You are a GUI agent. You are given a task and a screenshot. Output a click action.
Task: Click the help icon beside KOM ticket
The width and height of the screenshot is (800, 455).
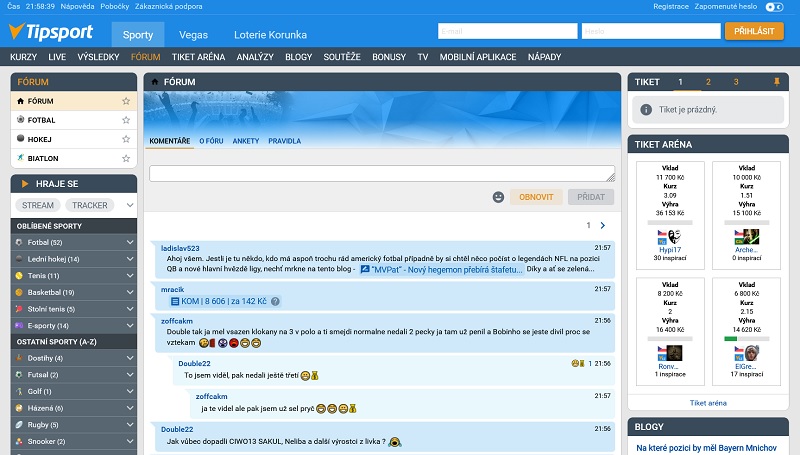click(275, 301)
